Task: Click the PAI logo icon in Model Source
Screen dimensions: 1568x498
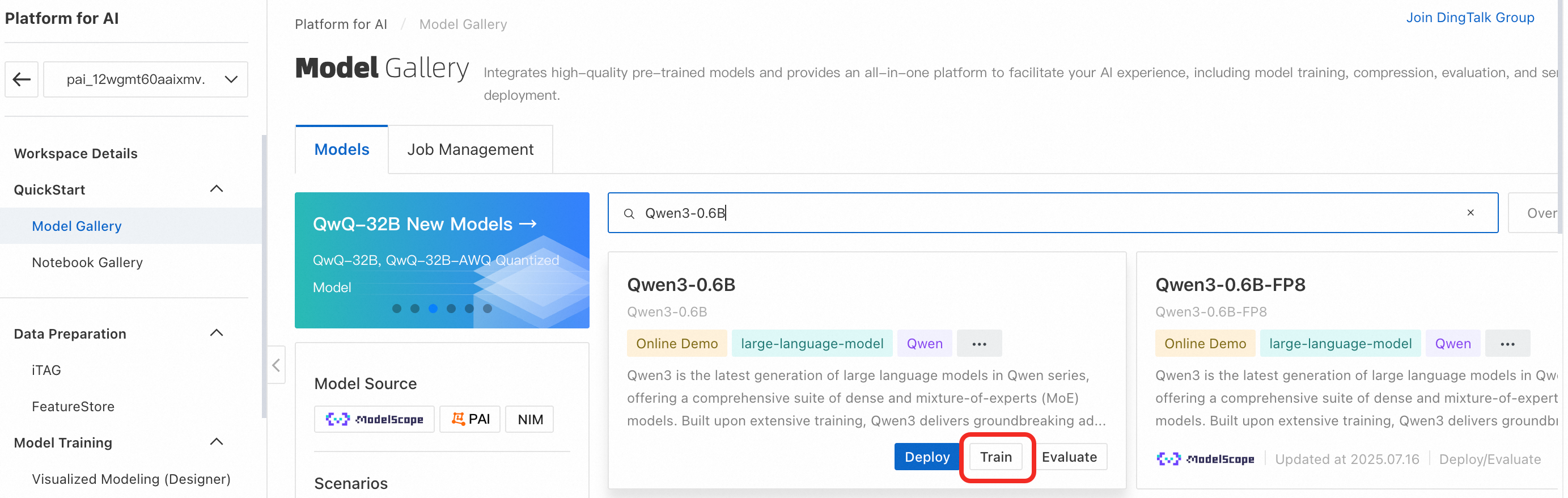Action: [x=457, y=419]
